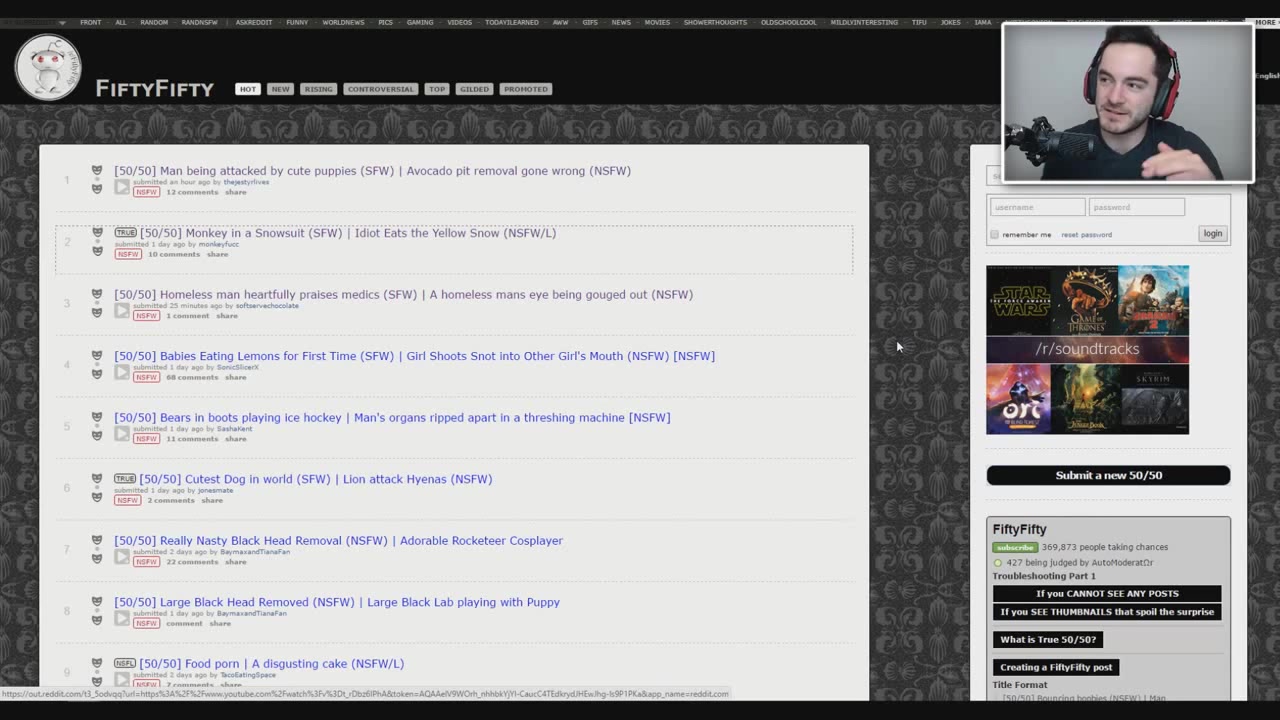Downvote the 'Bears in boots playing ice hockey' post

(97, 436)
